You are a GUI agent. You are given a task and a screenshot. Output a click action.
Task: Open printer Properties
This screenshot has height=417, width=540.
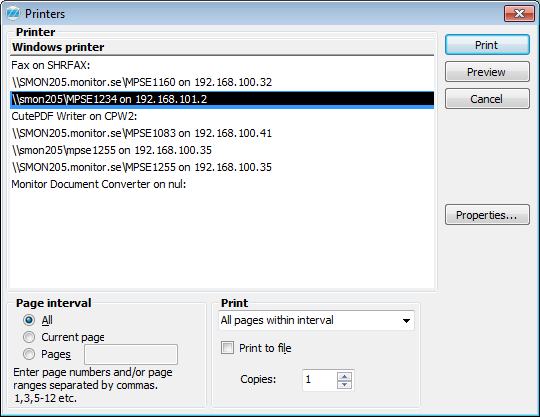(x=487, y=215)
